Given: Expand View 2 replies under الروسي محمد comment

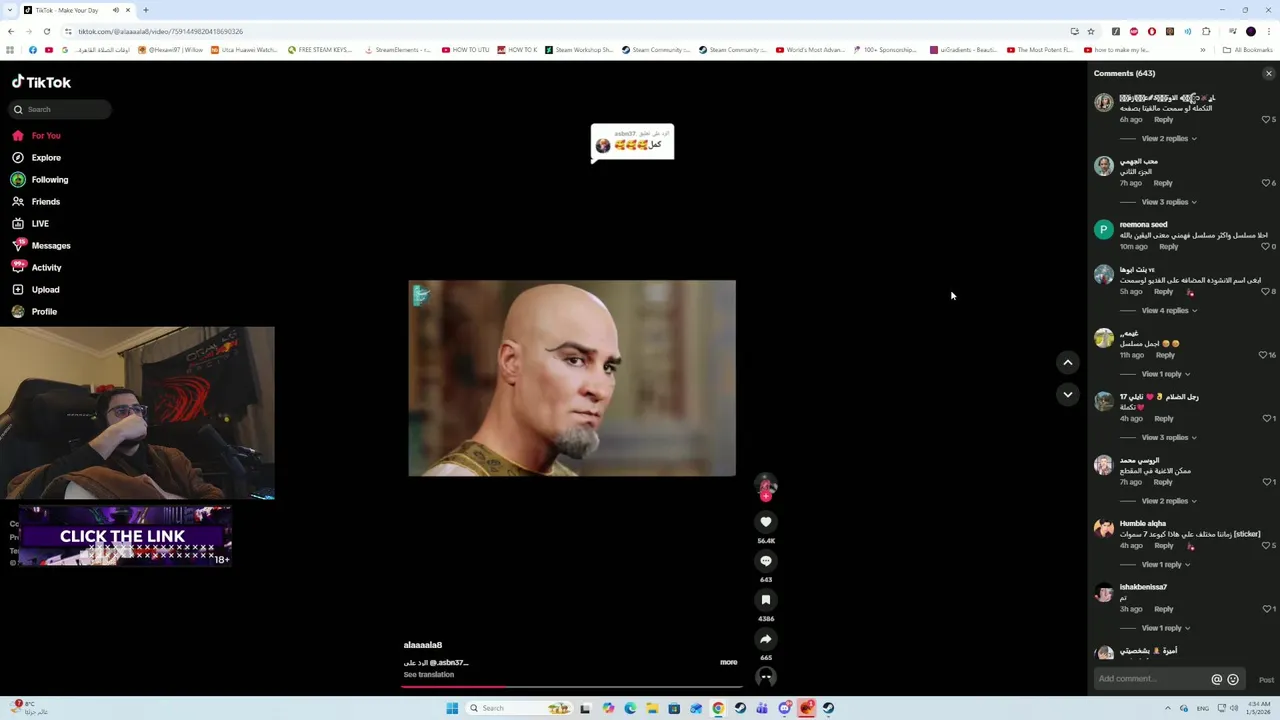Looking at the screenshot, I should [x=1169, y=501].
